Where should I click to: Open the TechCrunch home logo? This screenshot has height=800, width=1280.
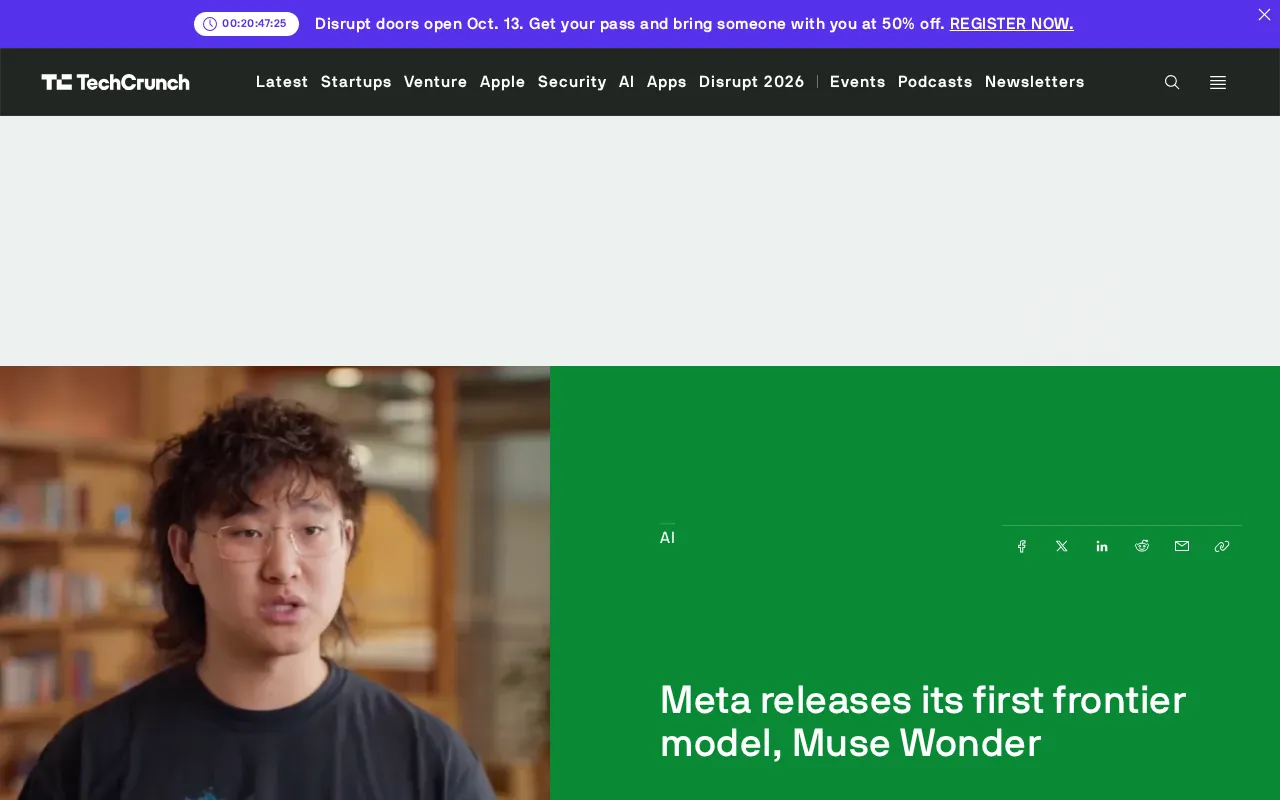115,82
